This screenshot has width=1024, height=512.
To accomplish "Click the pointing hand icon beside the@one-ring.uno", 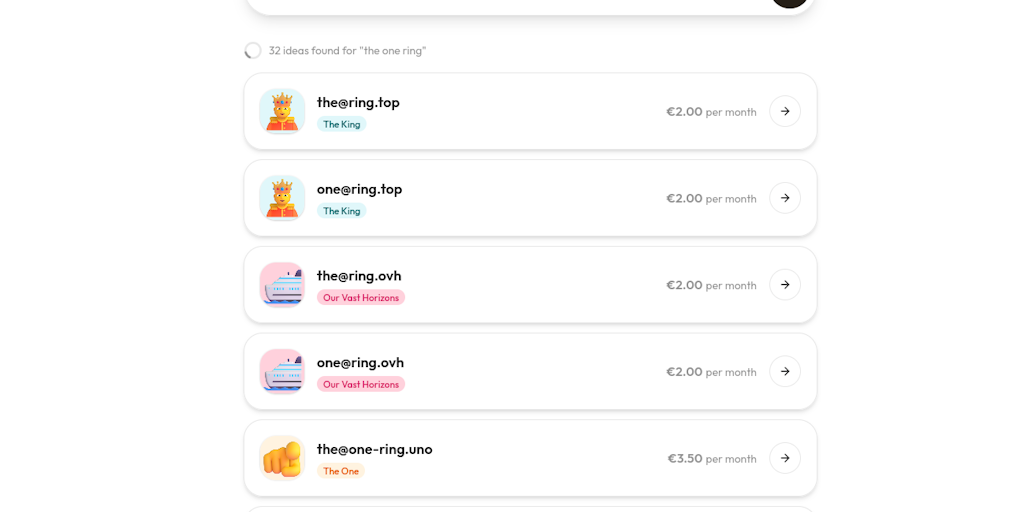I will (282, 458).
